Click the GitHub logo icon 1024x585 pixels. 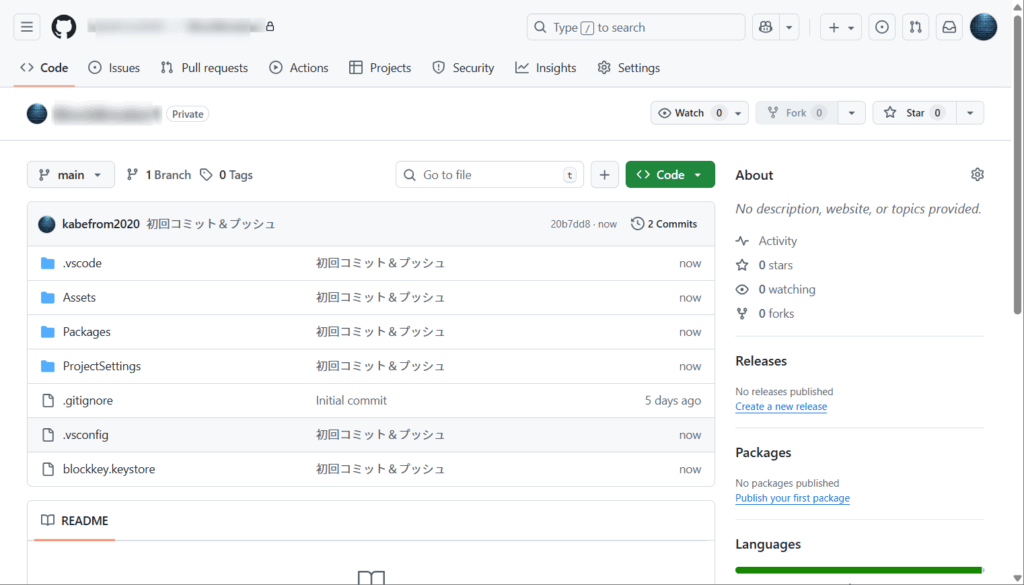click(x=64, y=27)
